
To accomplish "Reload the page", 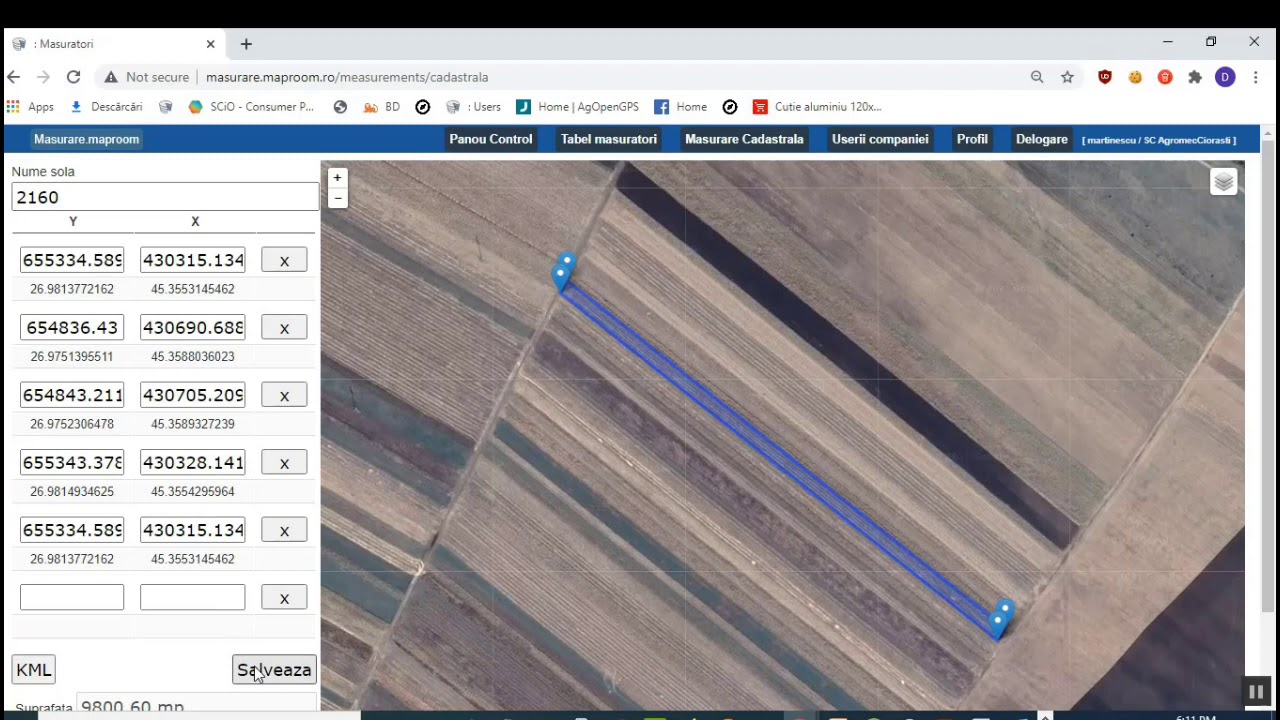I will tap(73, 77).
